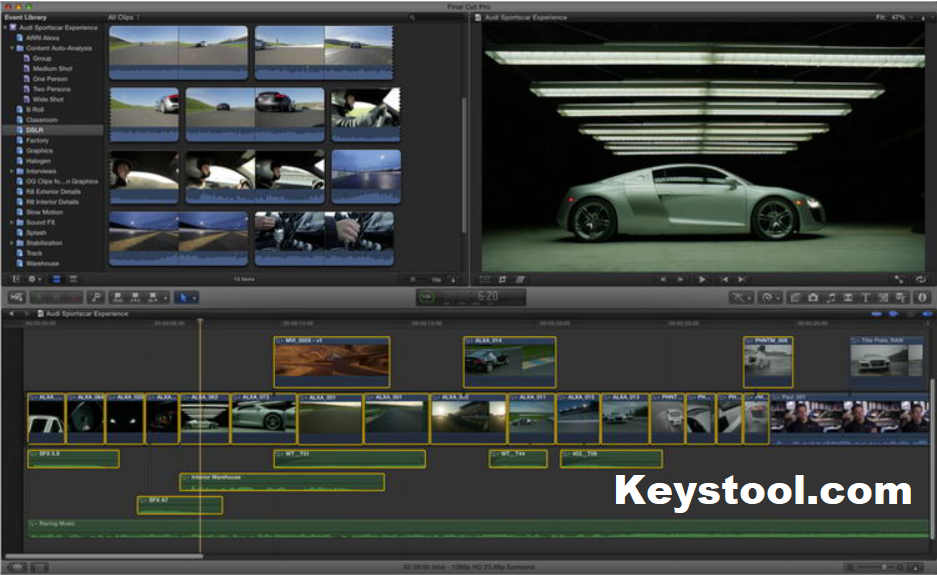Select the R8 Exterior Details collection
The width and height of the screenshot is (937, 575).
pyautogui.click(x=53, y=191)
